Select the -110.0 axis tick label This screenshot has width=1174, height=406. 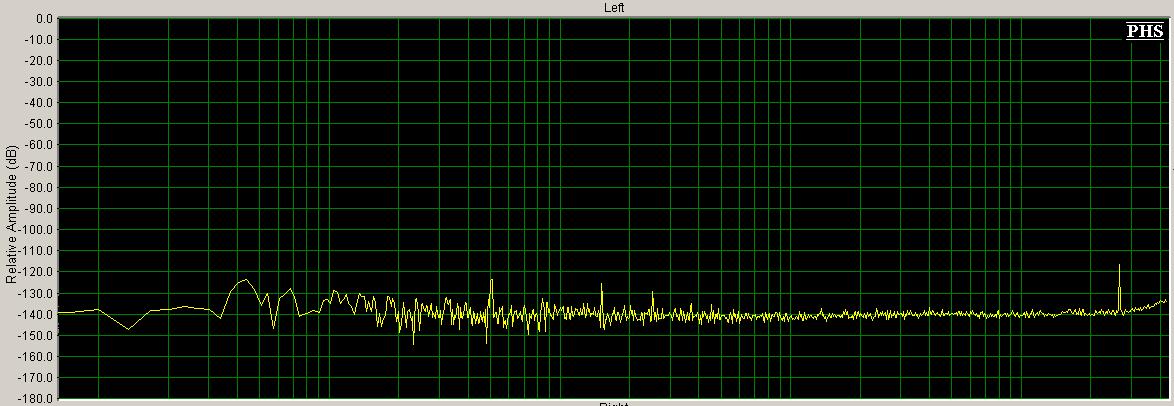coord(37,250)
